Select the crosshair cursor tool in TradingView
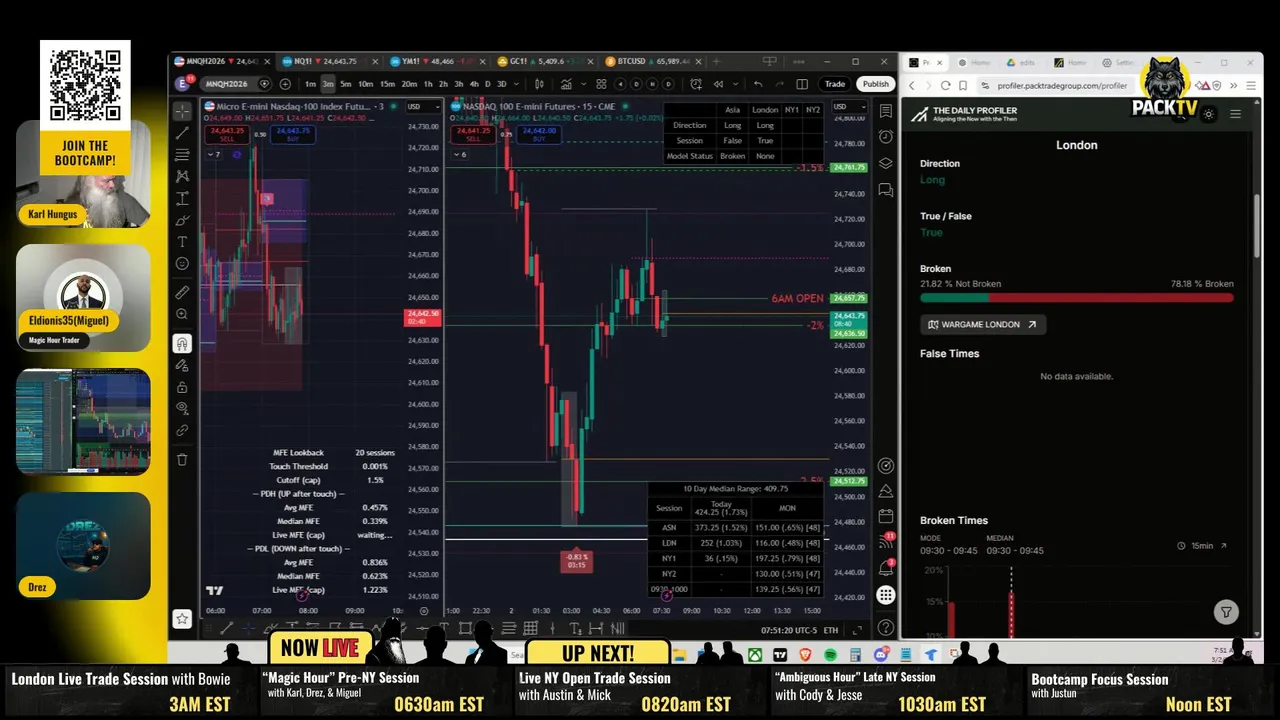1280x720 pixels. coord(182,111)
